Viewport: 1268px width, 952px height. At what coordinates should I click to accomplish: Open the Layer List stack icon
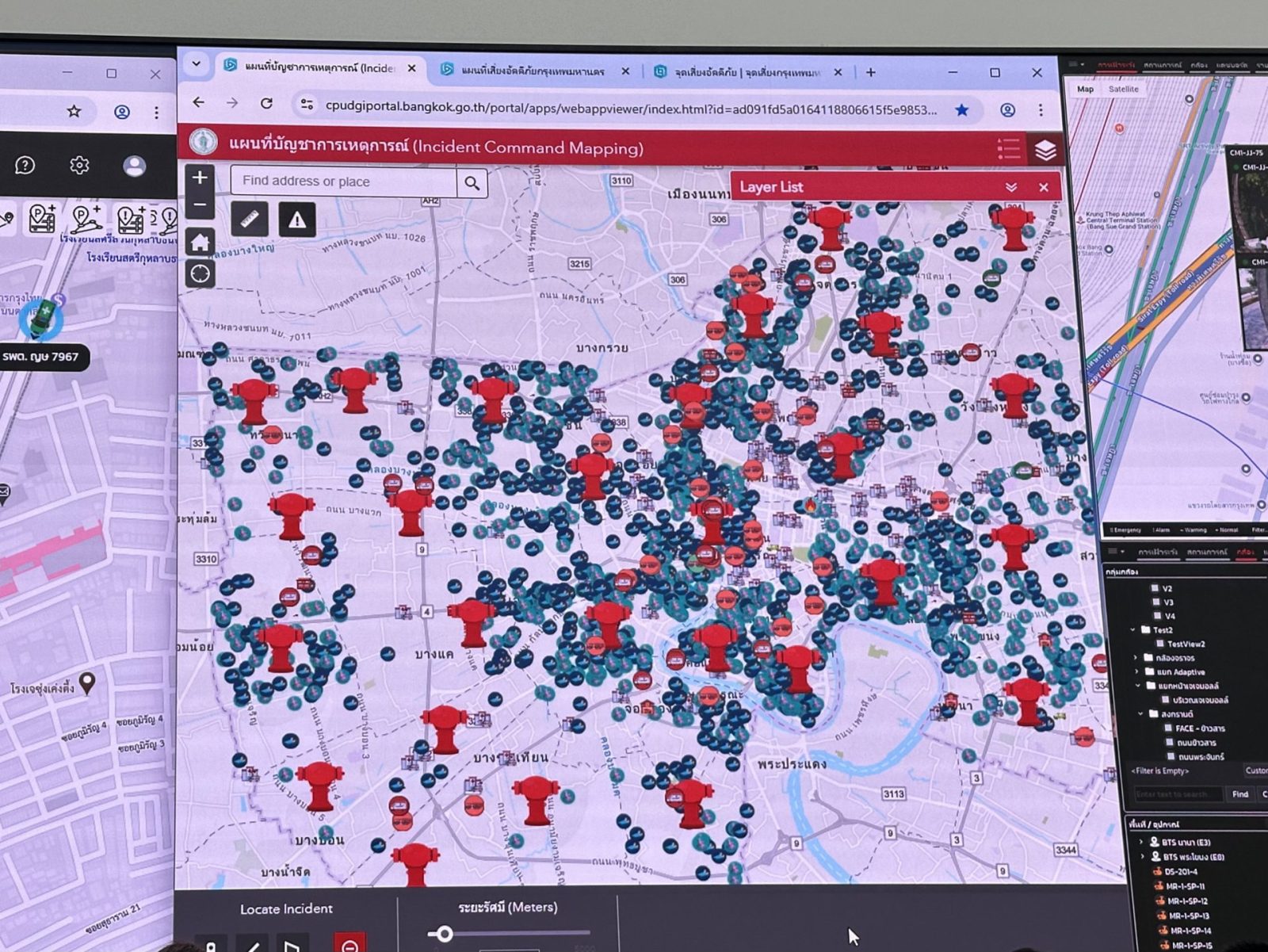click(1045, 150)
